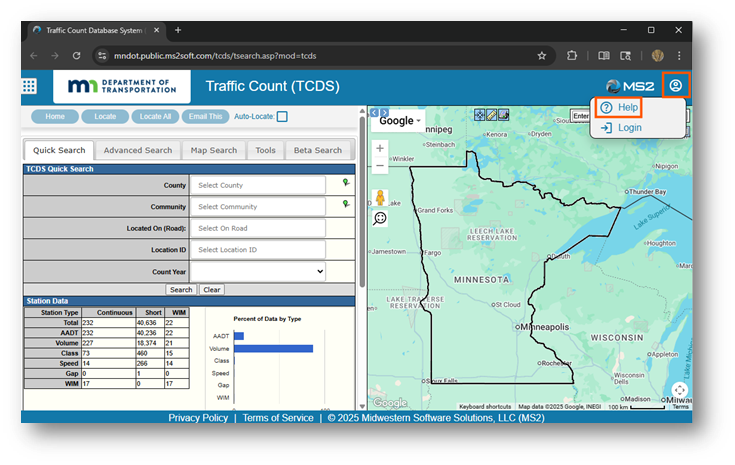
Task: Zoom out on the map
Action: pos(380,166)
